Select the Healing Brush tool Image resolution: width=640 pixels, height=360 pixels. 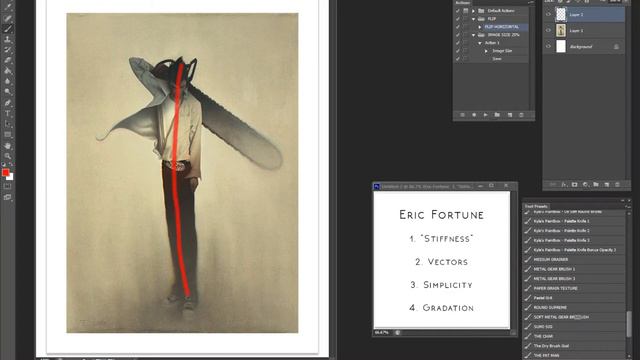pyautogui.click(x=8, y=18)
